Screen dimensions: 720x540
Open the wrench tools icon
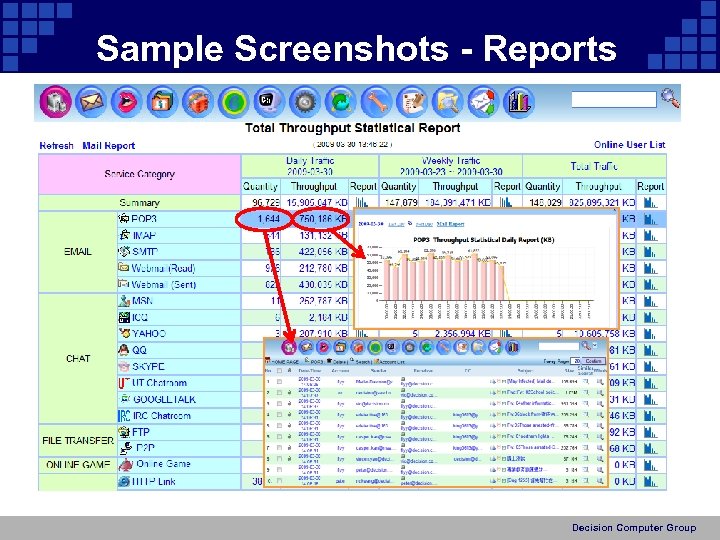[x=376, y=101]
